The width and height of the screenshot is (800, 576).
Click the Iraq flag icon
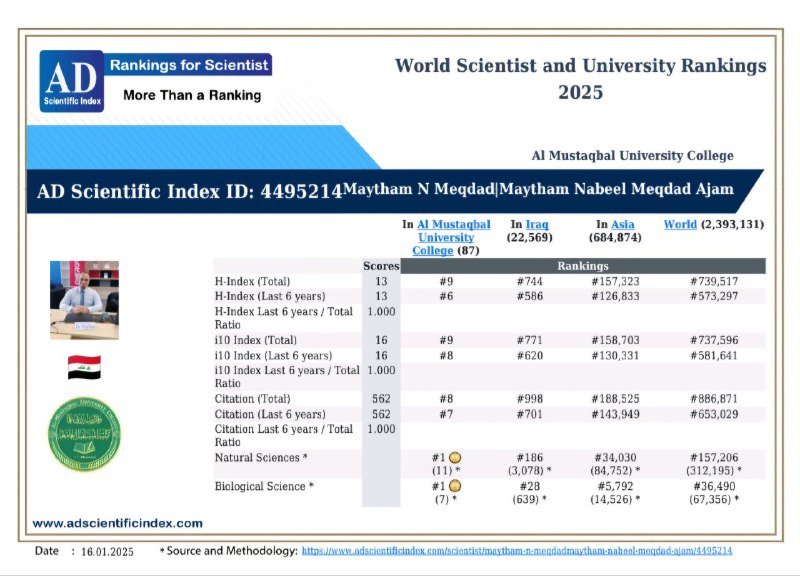pos(84,367)
